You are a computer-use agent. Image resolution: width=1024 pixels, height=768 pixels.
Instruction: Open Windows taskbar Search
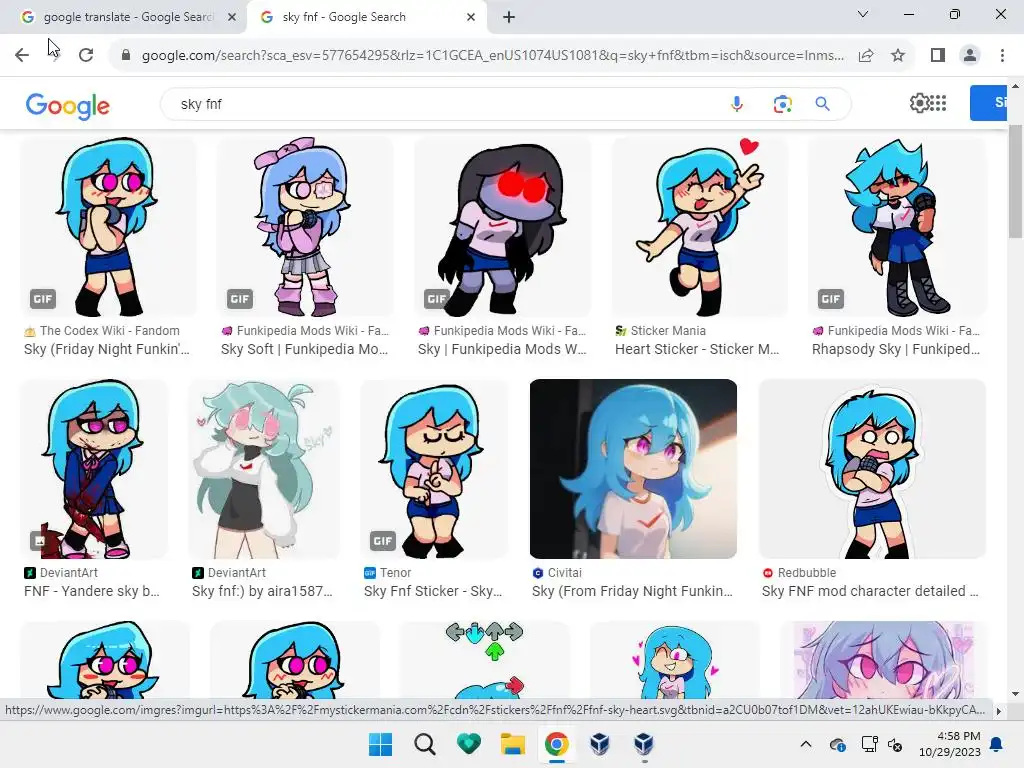424,744
